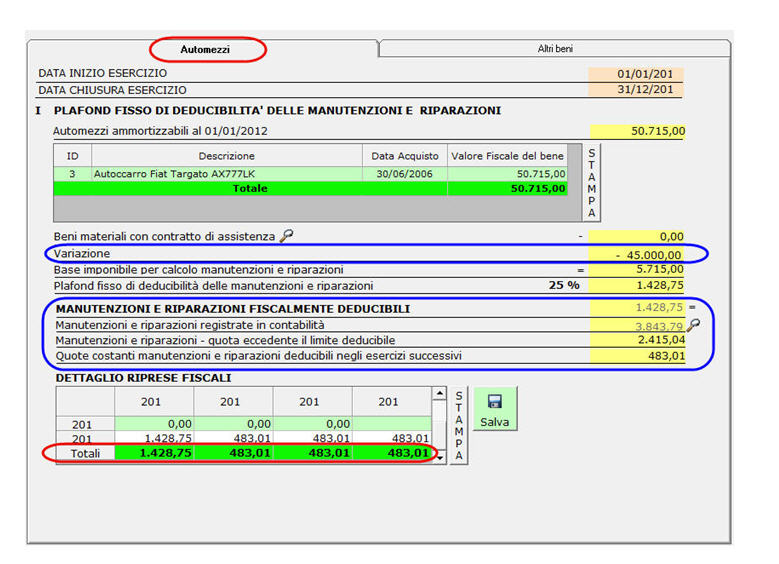Edit the data chiusura esercizio field 31/12/201
The height and width of the screenshot is (564, 779).
point(636,89)
